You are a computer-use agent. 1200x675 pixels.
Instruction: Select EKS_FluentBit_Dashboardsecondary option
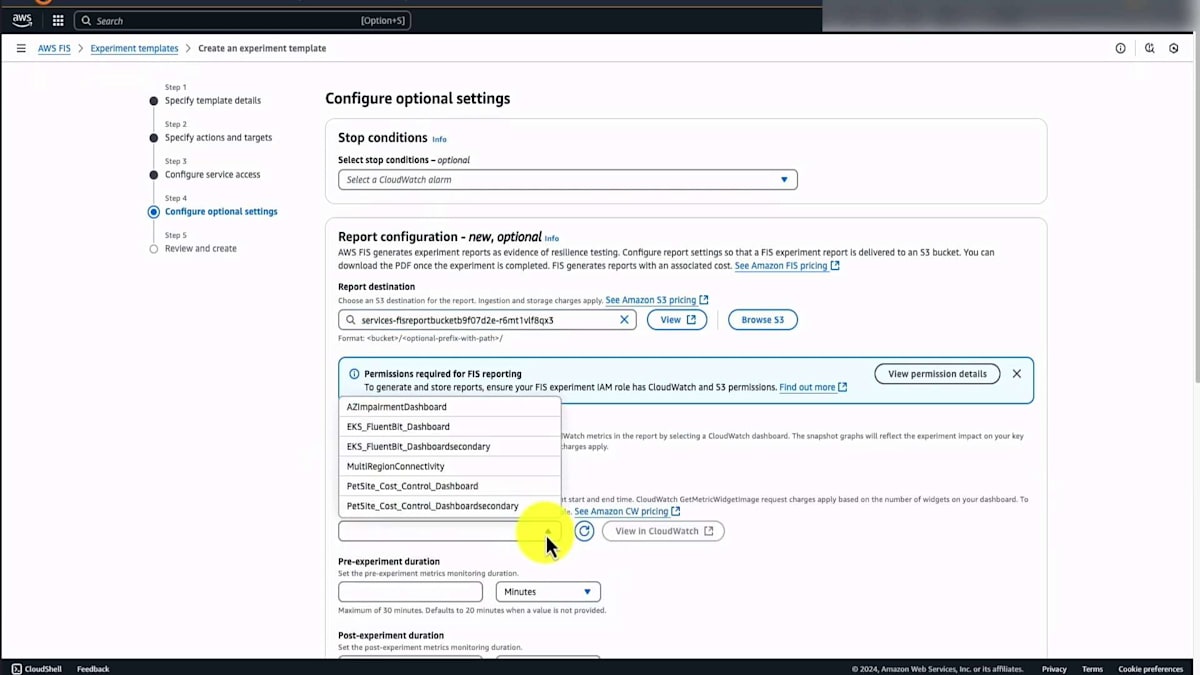pyautogui.click(x=450, y=447)
